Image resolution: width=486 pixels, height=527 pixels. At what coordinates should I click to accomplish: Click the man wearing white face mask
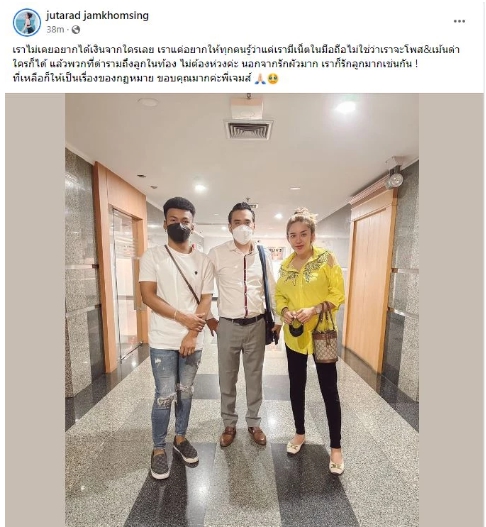click(x=243, y=324)
